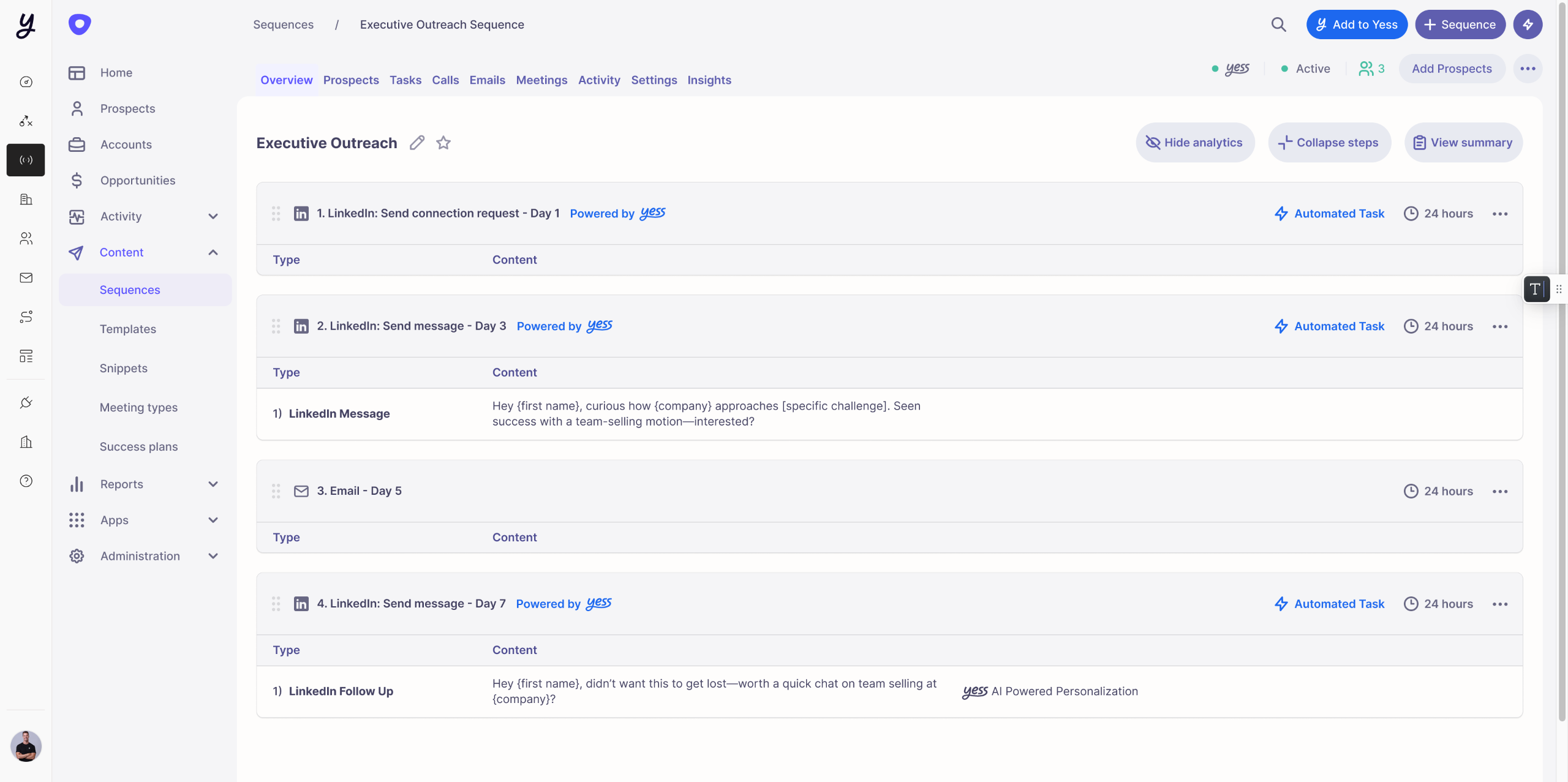Open the envelope icon in left rail
This screenshot has width=1568, height=782.
[26, 278]
